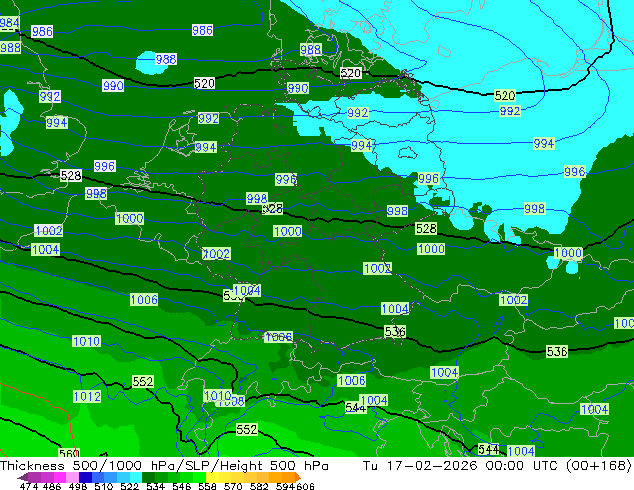Click the legend value '498'

tap(77, 486)
